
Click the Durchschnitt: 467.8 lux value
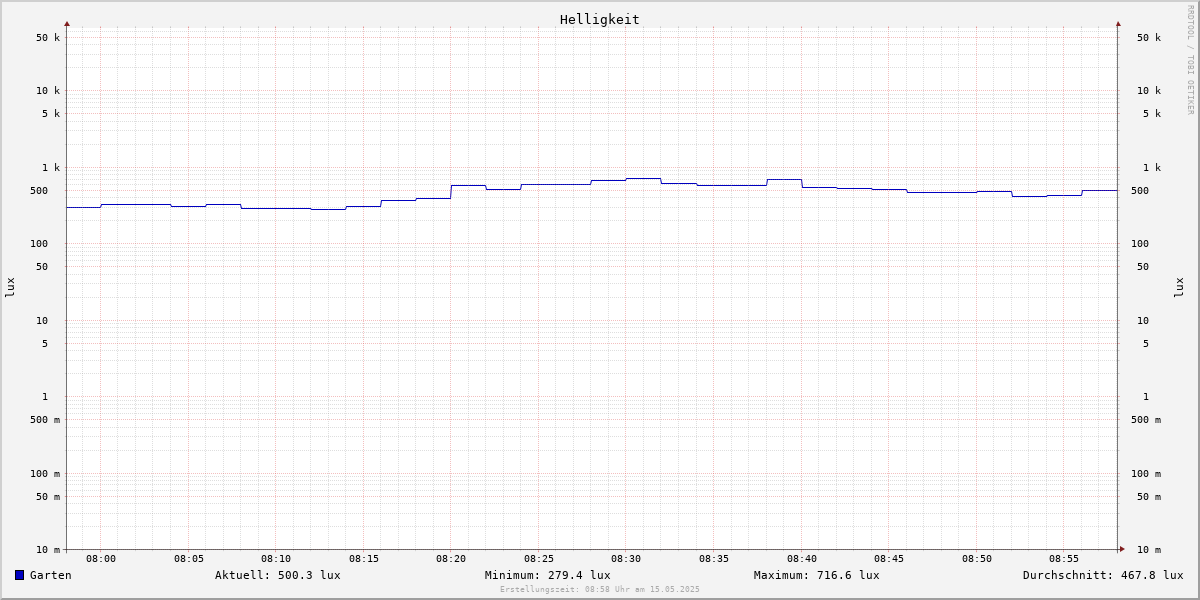click(1103, 575)
